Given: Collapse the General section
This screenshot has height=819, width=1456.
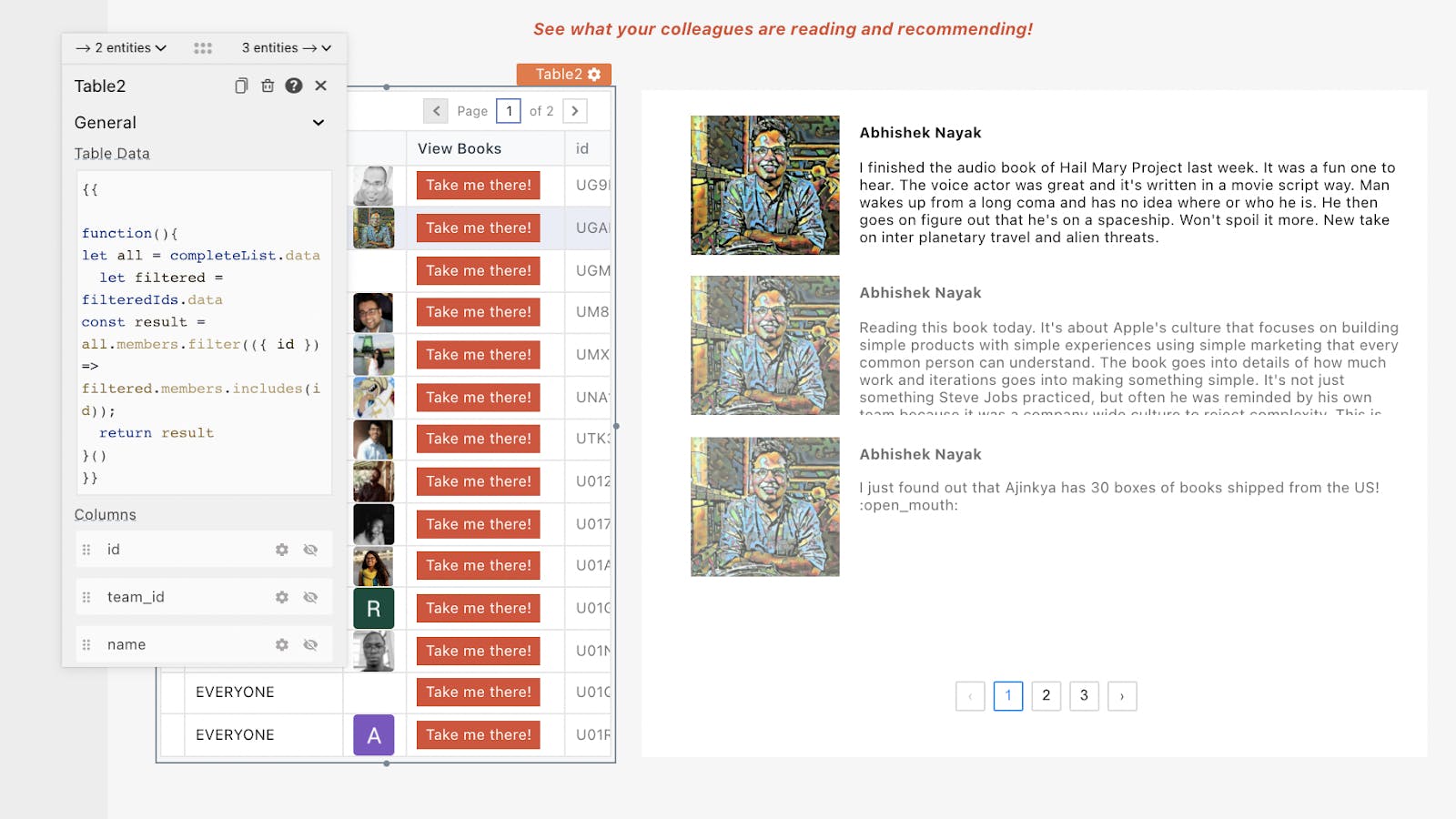Looking at the screenshot, I should tap(318, 123).
